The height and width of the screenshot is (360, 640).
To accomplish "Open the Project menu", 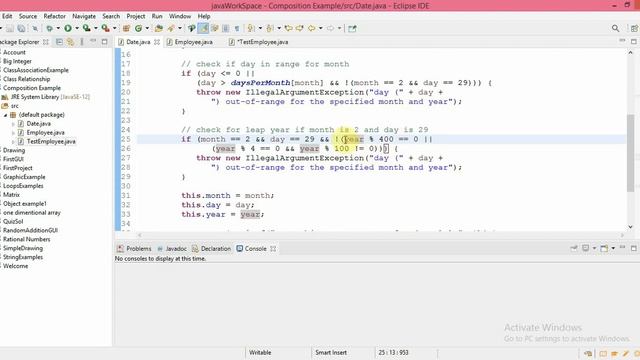I will pos(136,16).
